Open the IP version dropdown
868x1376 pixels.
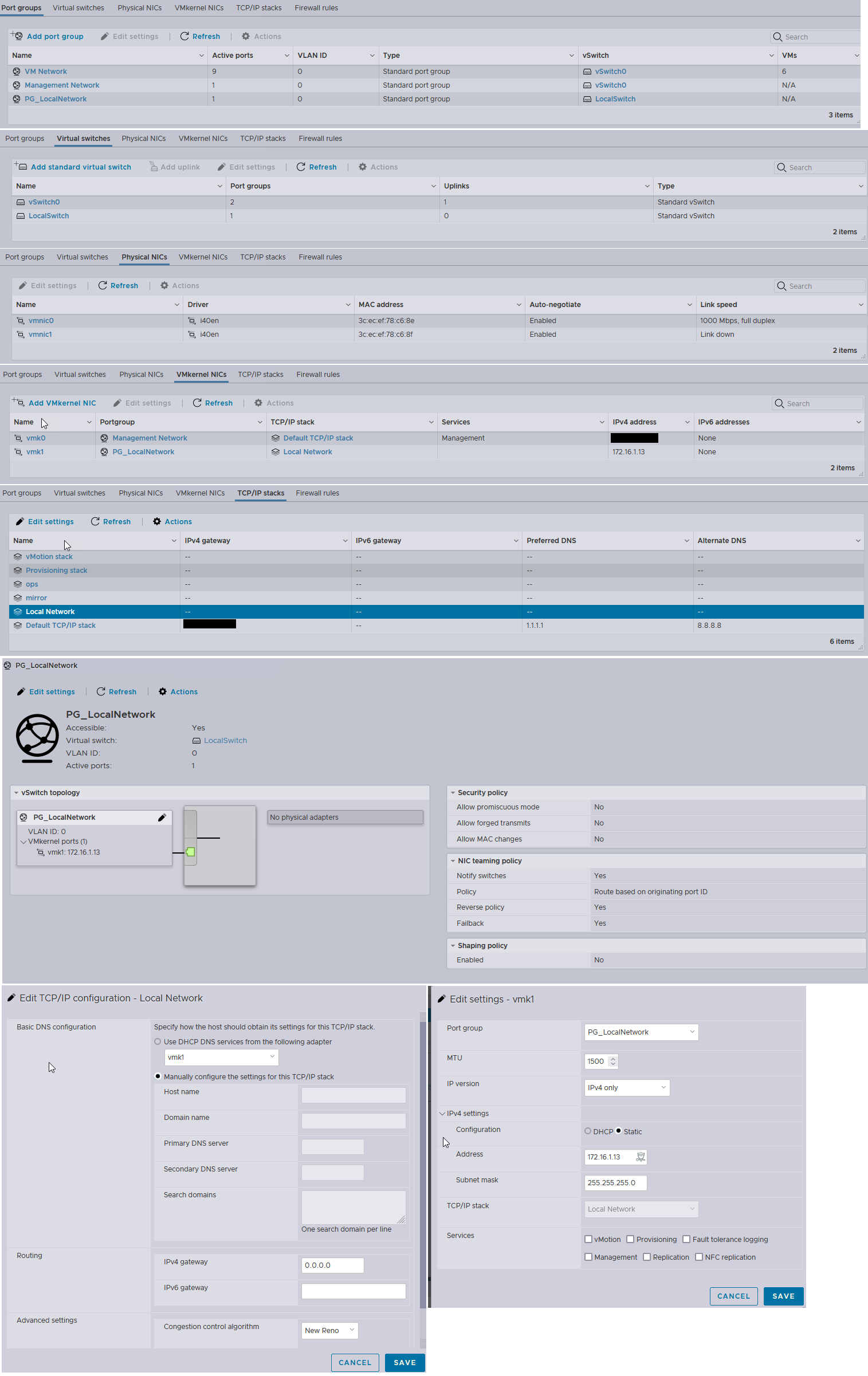pyautogui.click(x=627, y=1087)
